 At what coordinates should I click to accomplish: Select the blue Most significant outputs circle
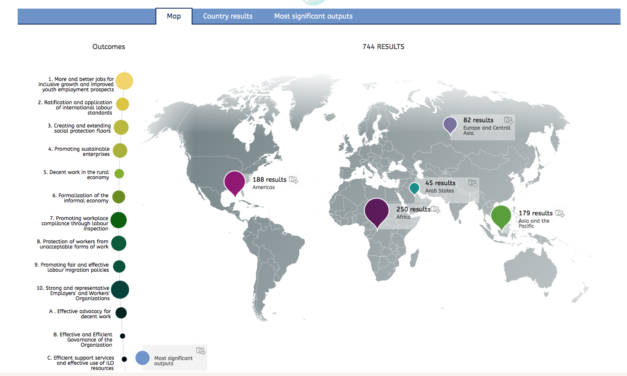(x=142, y=358)
